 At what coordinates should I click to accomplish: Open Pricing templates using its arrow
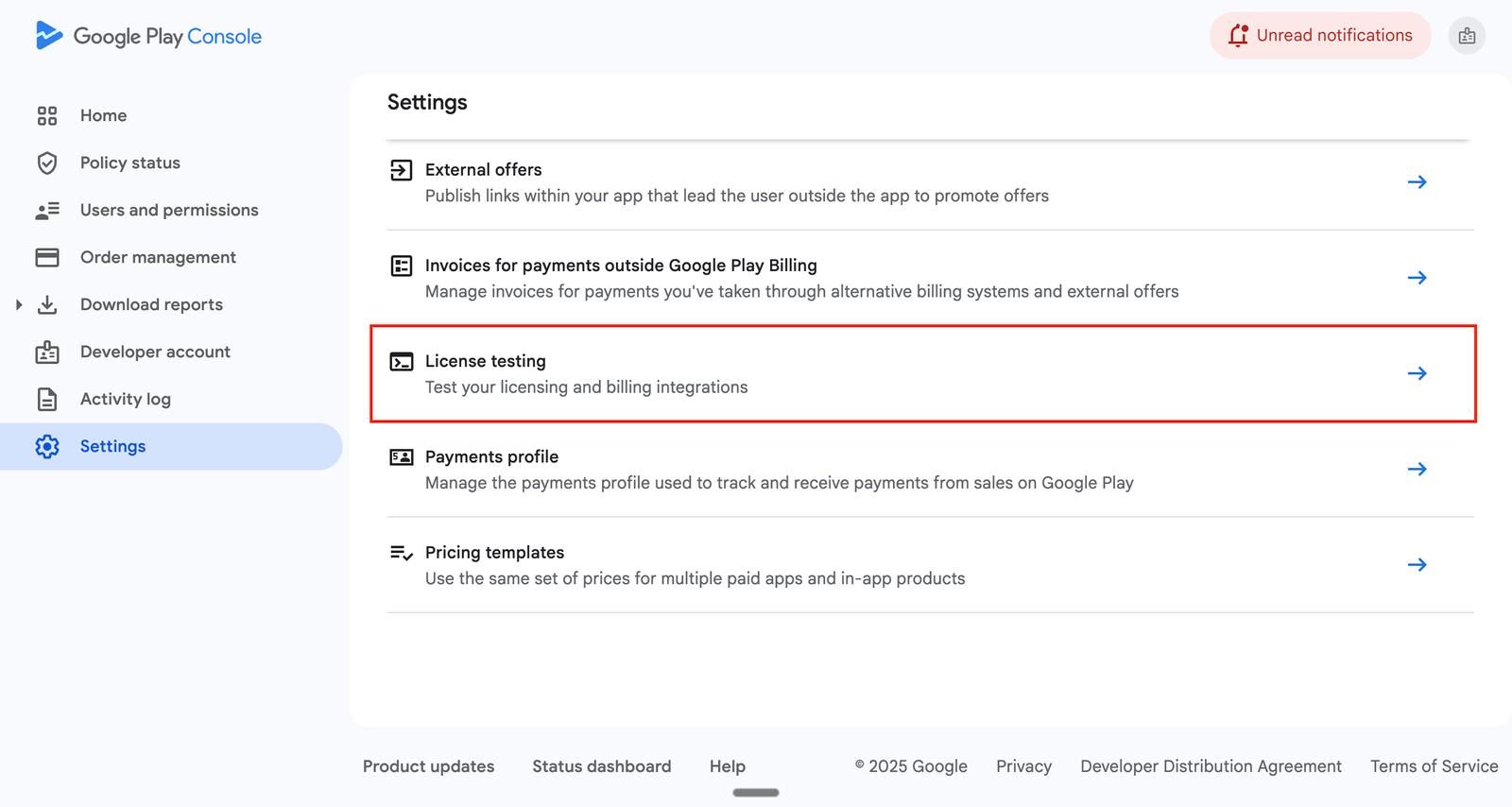(1417, 565)
